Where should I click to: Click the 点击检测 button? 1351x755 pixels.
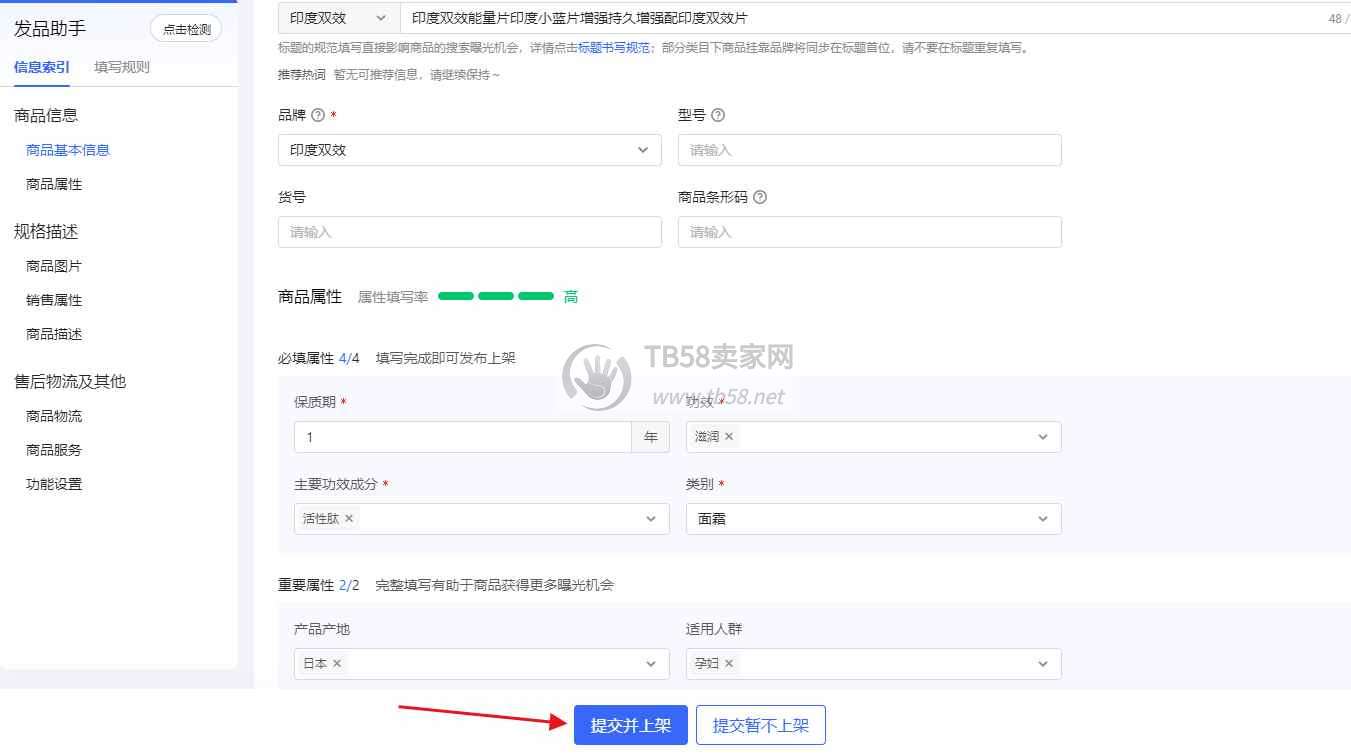tap(186, 29)
